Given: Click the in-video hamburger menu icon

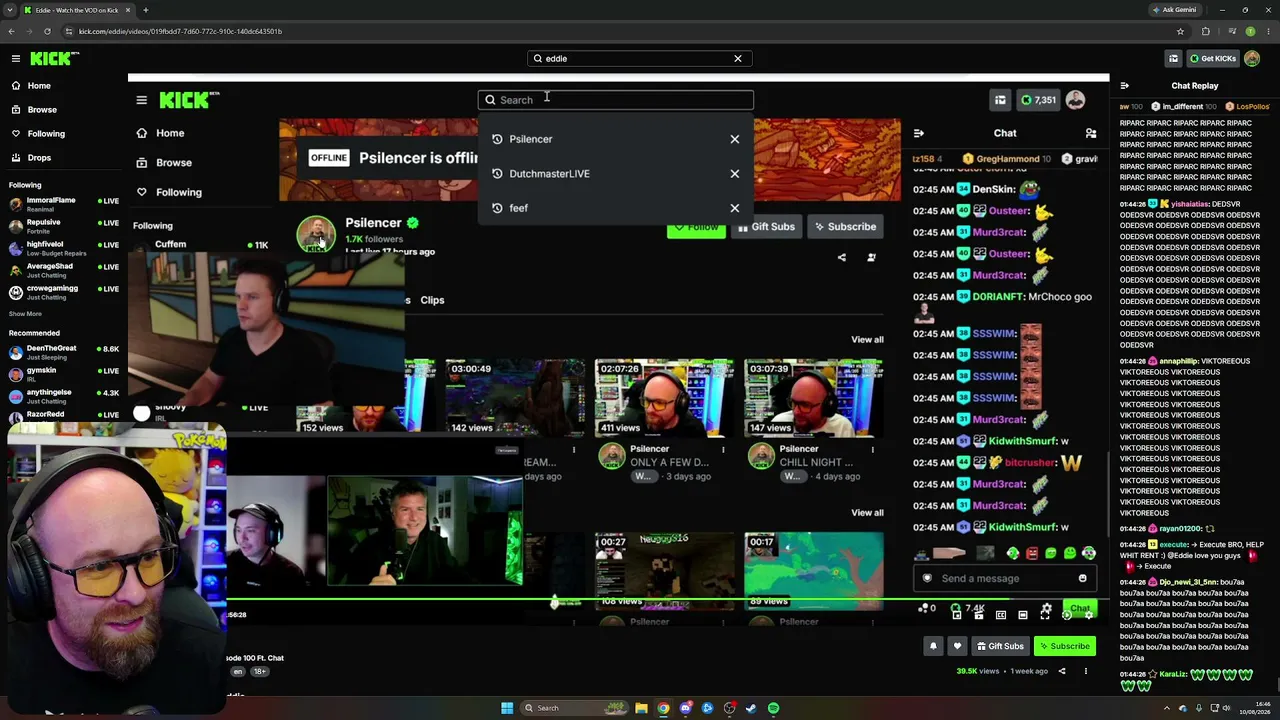Looking at the screenshot, I should [x=142, y=100].
